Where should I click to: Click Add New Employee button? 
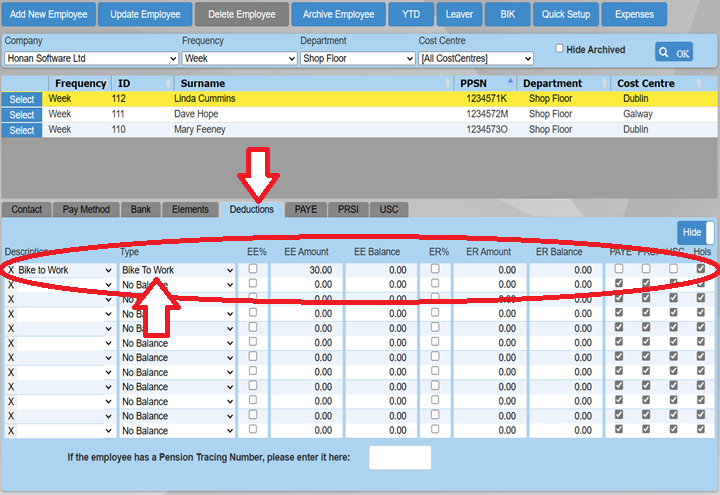coord(49,14)
